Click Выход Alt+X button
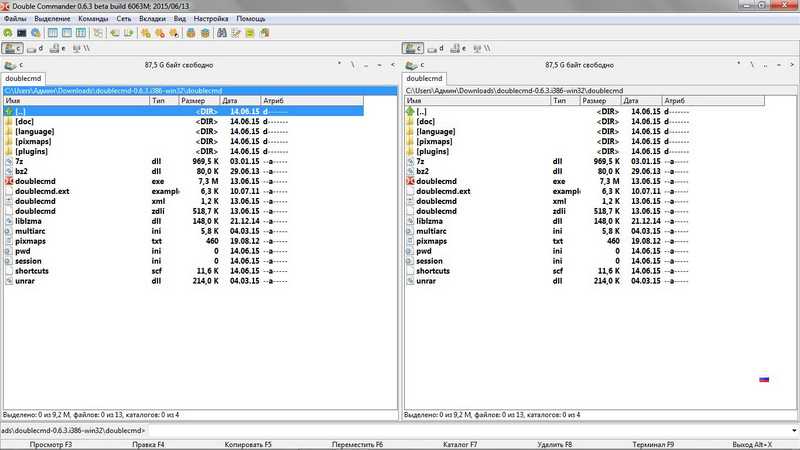This screenshot has width=800, height=450. [752, 445]
